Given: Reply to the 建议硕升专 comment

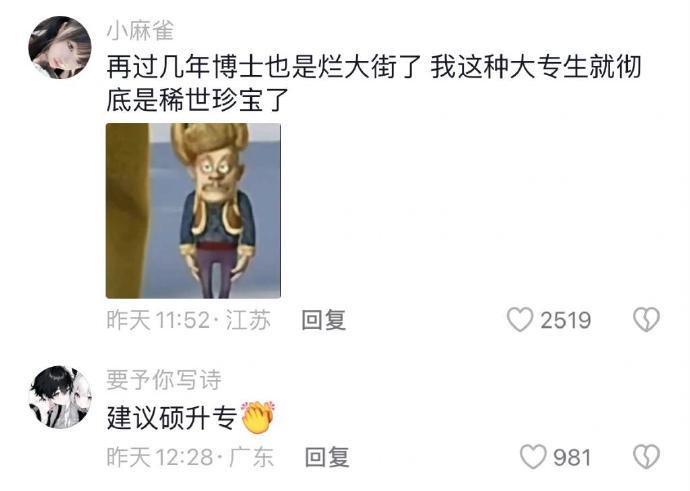Looking at the screenshot, I should coord(327,457).
